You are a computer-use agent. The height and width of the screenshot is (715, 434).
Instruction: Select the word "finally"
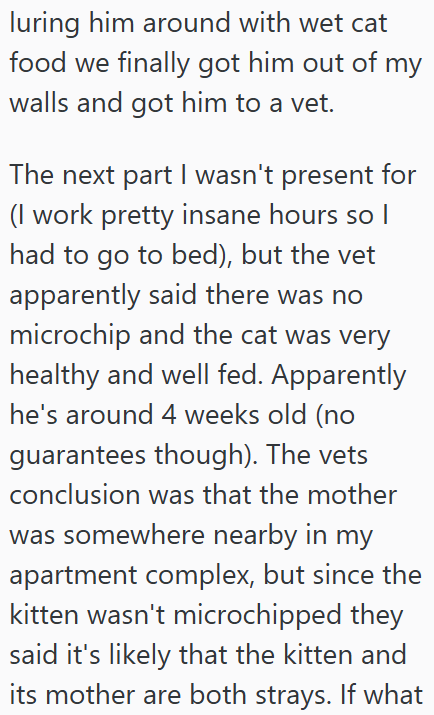[154, 63]
